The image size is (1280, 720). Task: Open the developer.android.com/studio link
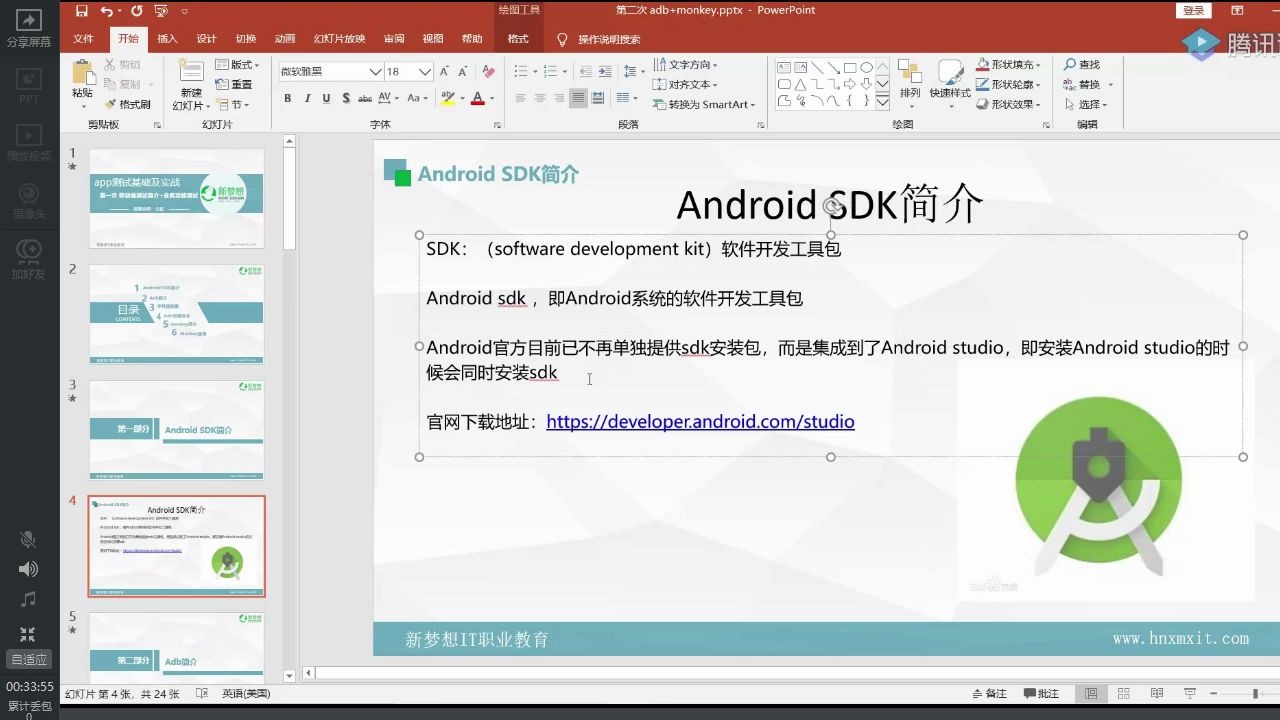[x=700, y=422]
